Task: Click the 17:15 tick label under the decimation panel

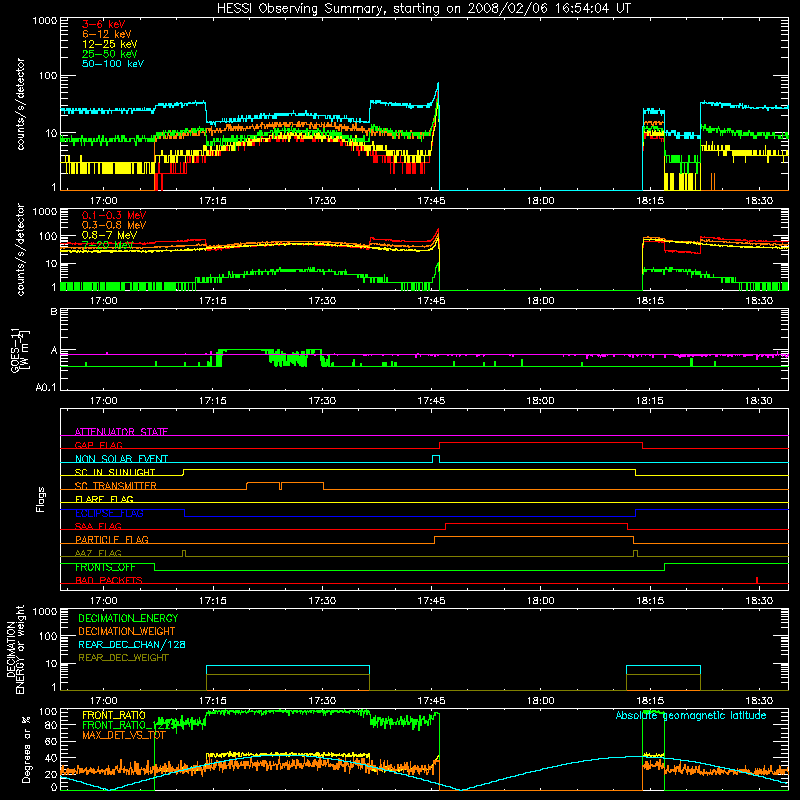Action: point(213,701)
